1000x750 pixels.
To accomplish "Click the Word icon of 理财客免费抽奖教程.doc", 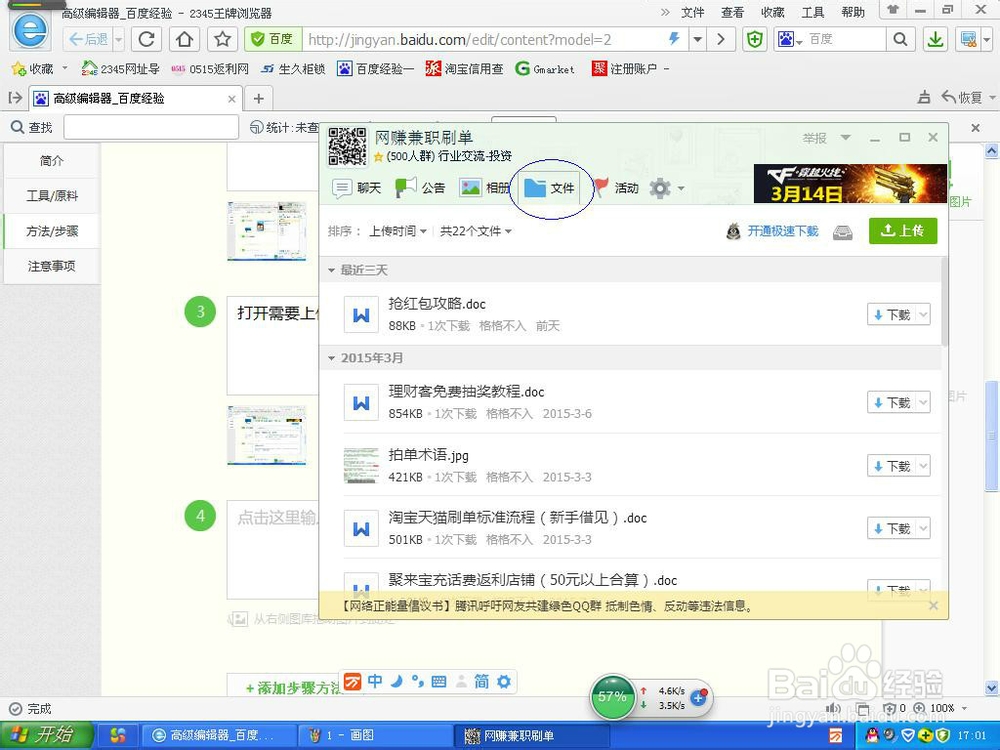I will click(x=362, y=402).
